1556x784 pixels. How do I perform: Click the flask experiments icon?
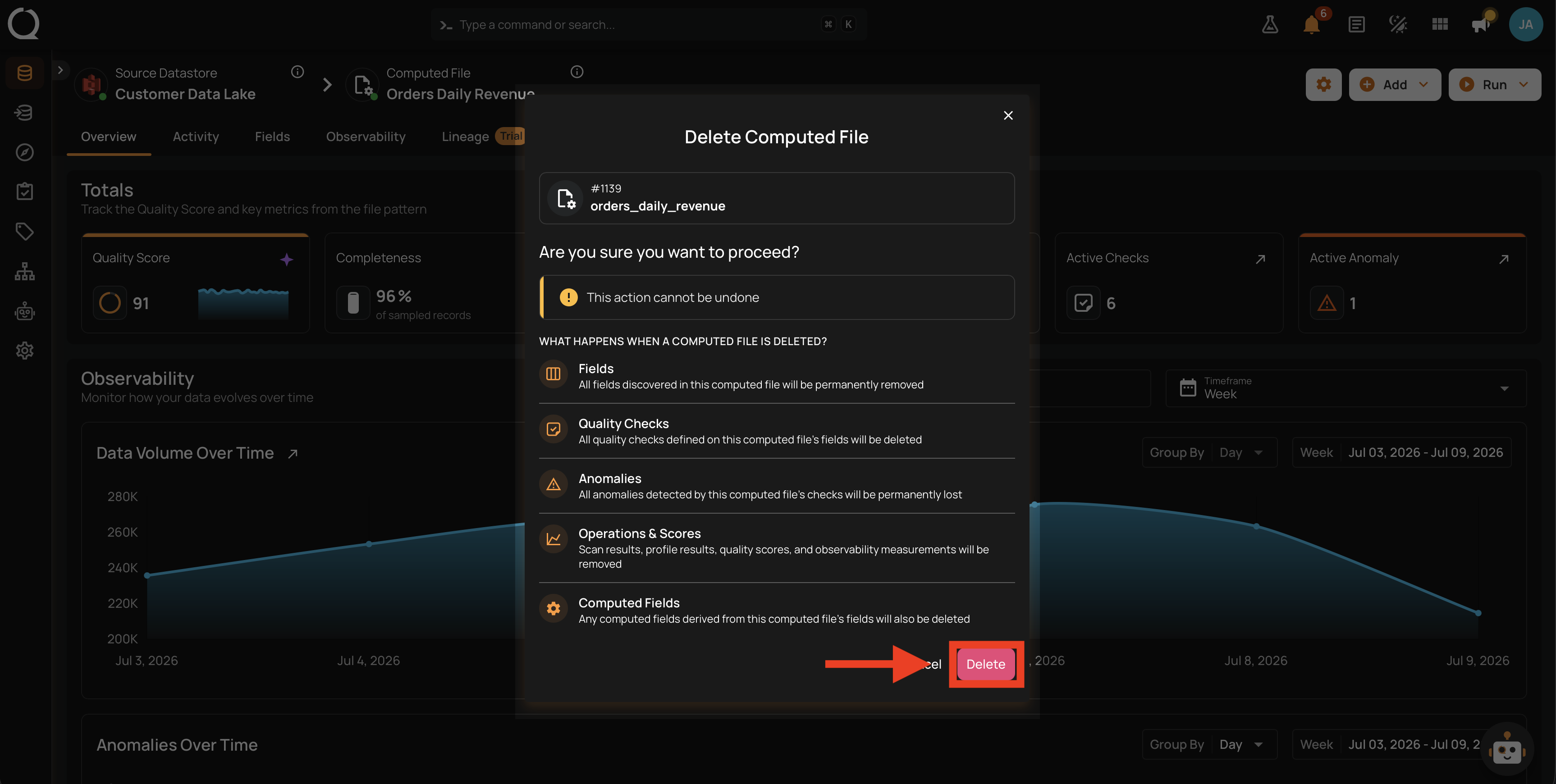pos(1270,24)
